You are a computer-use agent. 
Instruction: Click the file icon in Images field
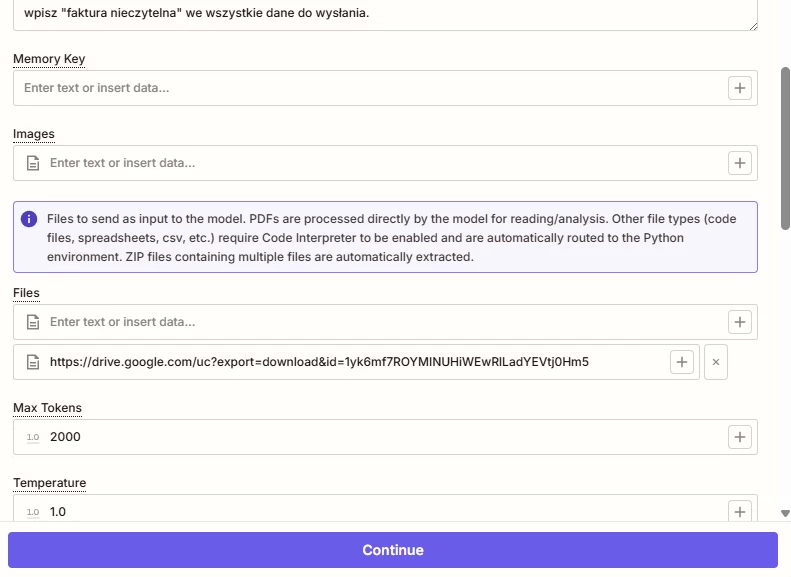click(x=33, y=163)
